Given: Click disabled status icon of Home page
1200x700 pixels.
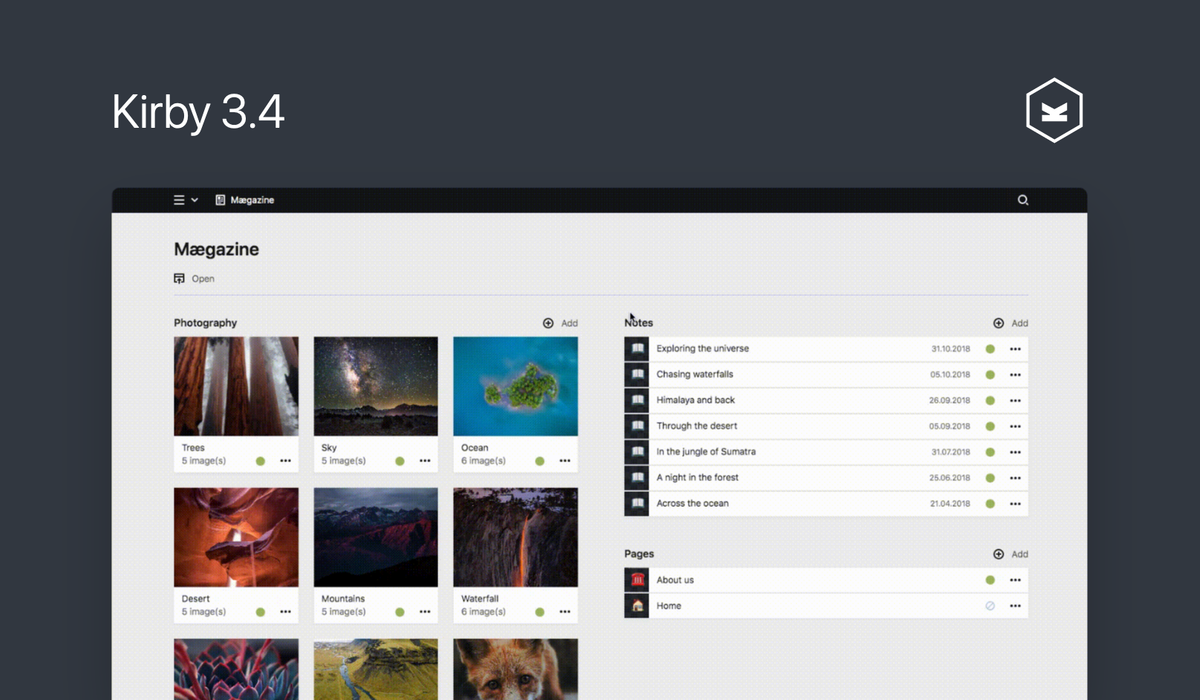Looking at the screenshot, I should tap(990, 606).
